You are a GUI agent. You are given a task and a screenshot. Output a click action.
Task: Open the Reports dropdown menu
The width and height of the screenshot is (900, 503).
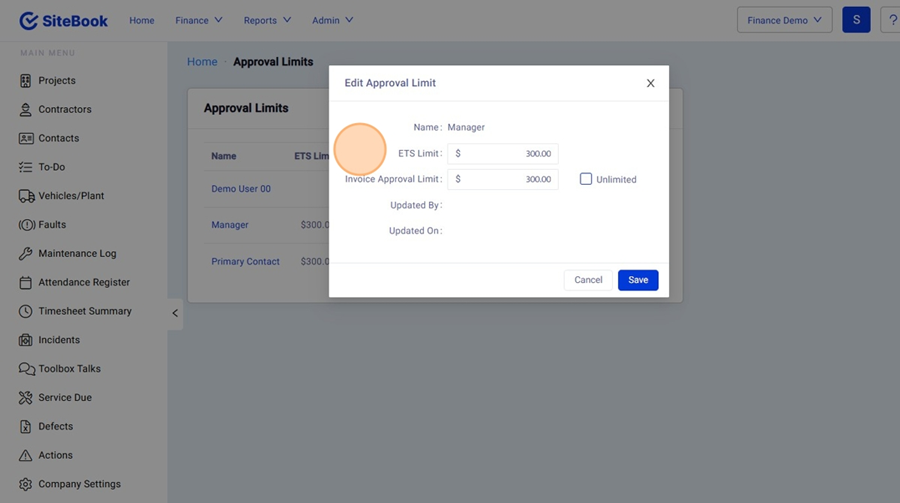[267, 20]
